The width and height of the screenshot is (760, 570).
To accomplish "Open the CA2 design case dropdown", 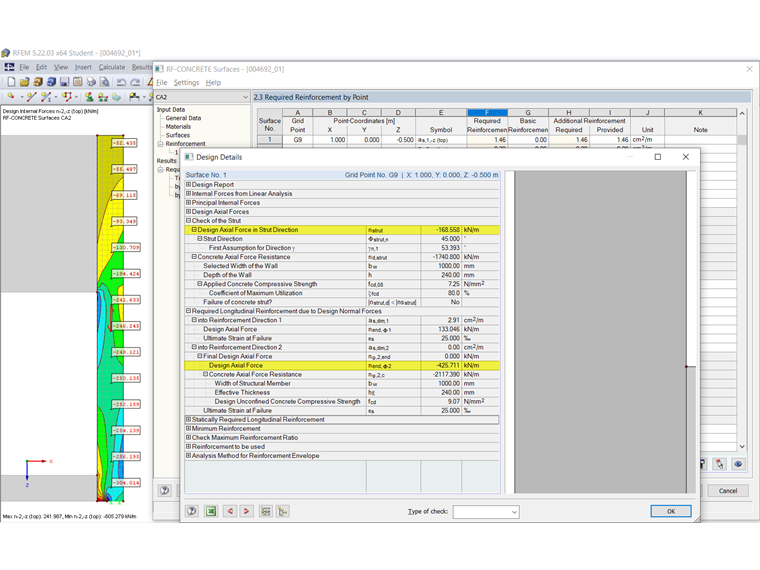I will [x=245, y=97].
